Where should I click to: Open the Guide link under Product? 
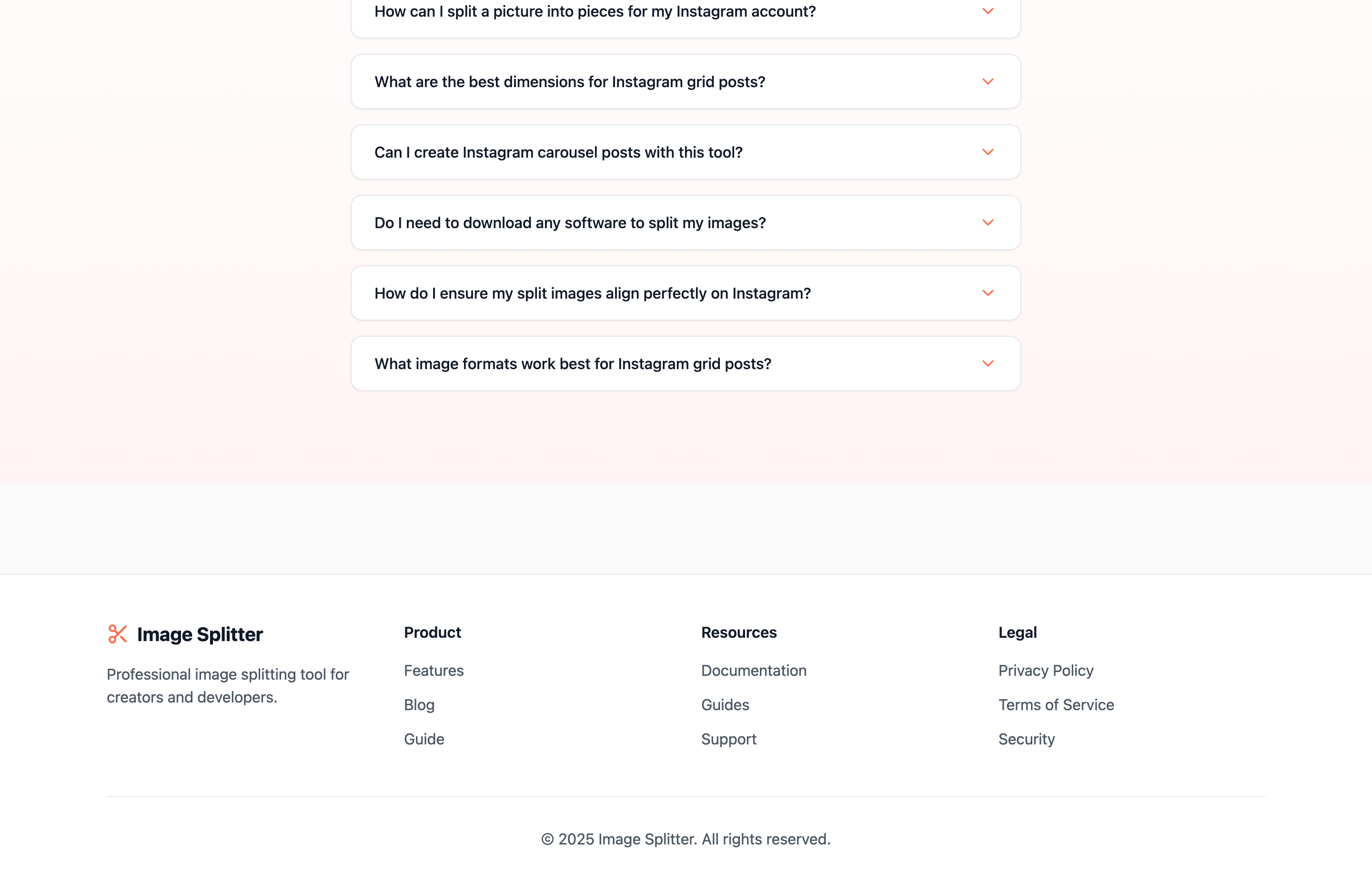(424, 739)
